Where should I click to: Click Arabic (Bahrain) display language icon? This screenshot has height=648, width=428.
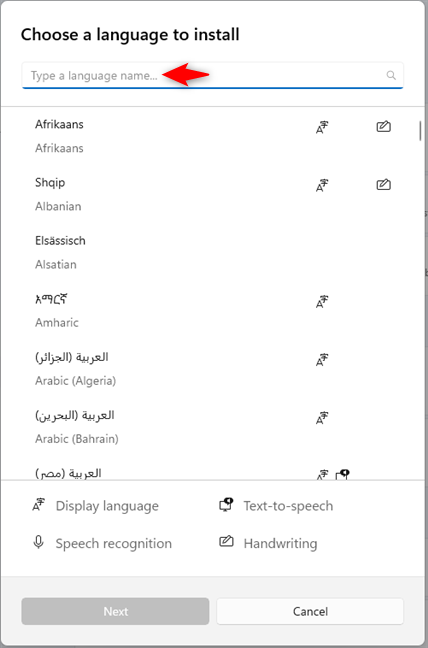point(322,418)
